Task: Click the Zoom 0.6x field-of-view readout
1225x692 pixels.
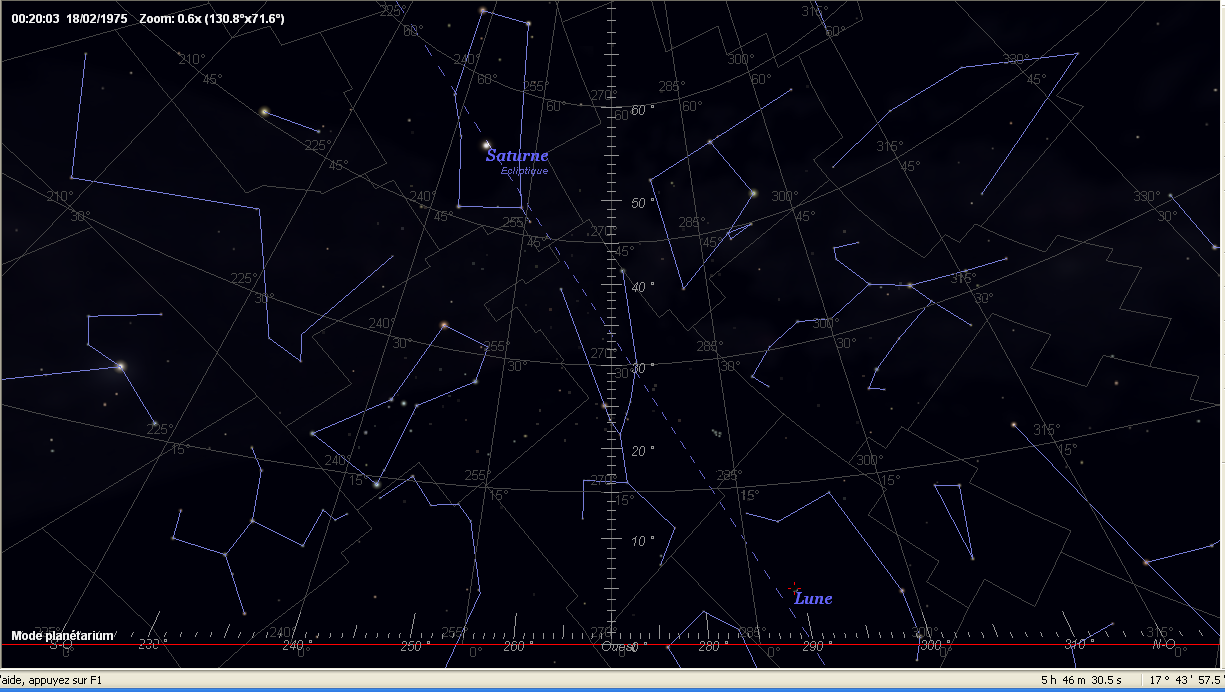Action: [212, 19]
